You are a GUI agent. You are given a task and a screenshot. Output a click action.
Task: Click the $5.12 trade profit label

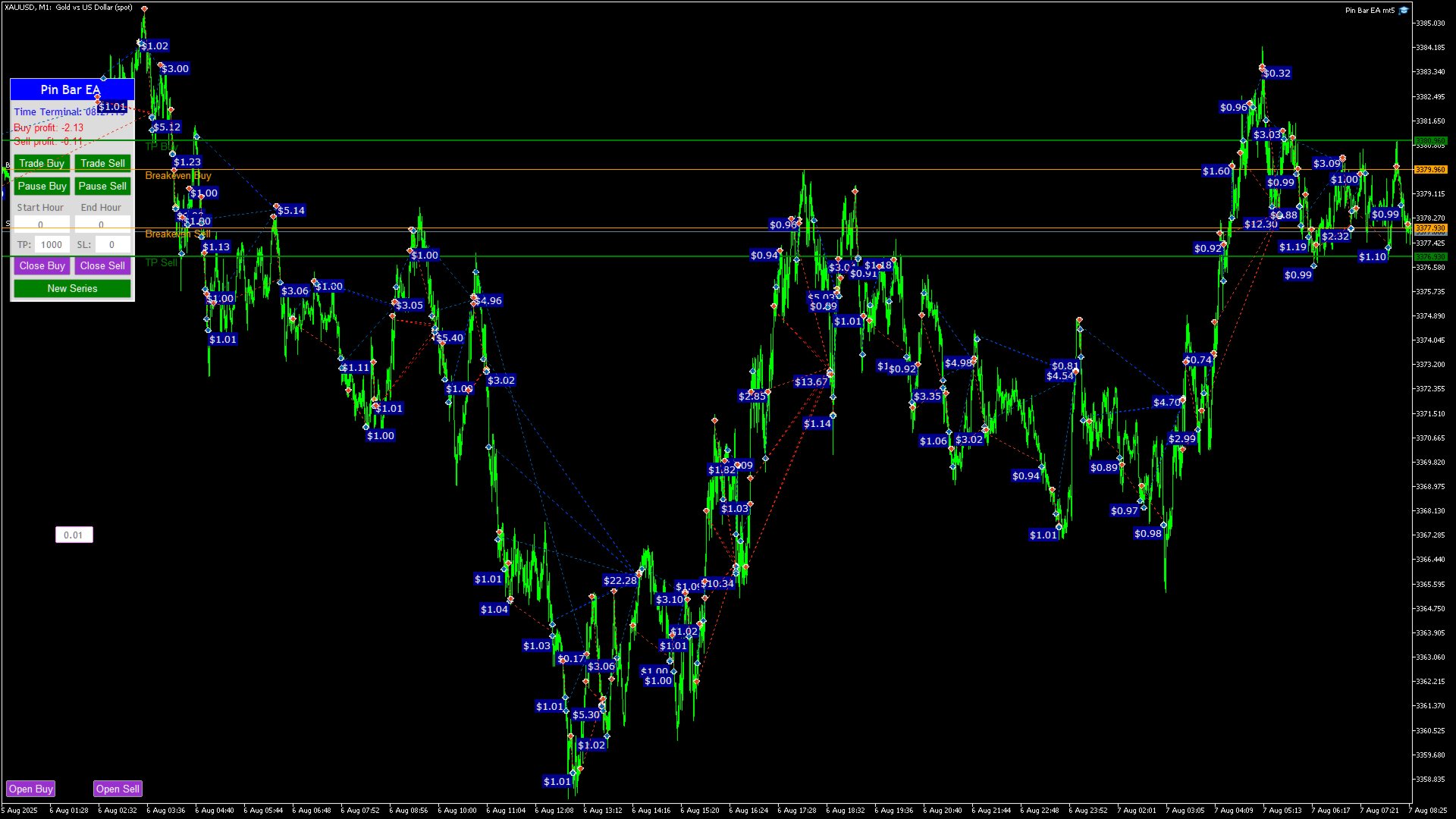click(167, 127)
